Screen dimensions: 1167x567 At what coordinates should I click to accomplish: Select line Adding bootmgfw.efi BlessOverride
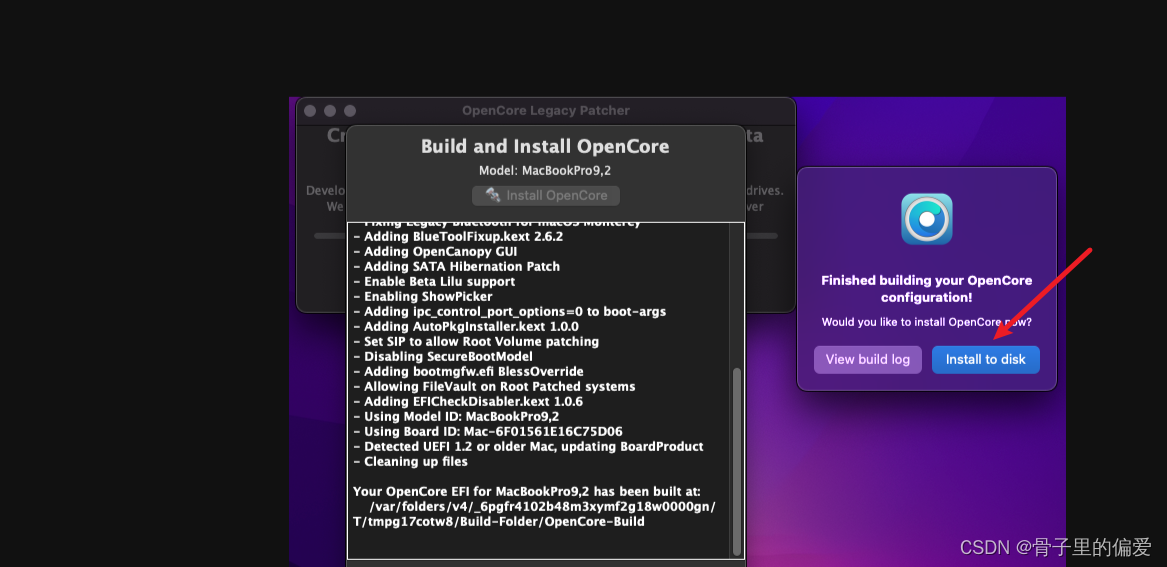tap(468, 371)
